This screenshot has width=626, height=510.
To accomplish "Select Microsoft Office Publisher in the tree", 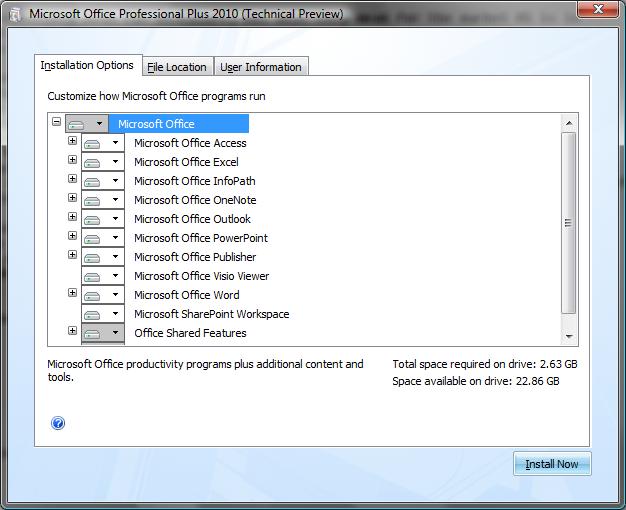I will tap(195, 257).
